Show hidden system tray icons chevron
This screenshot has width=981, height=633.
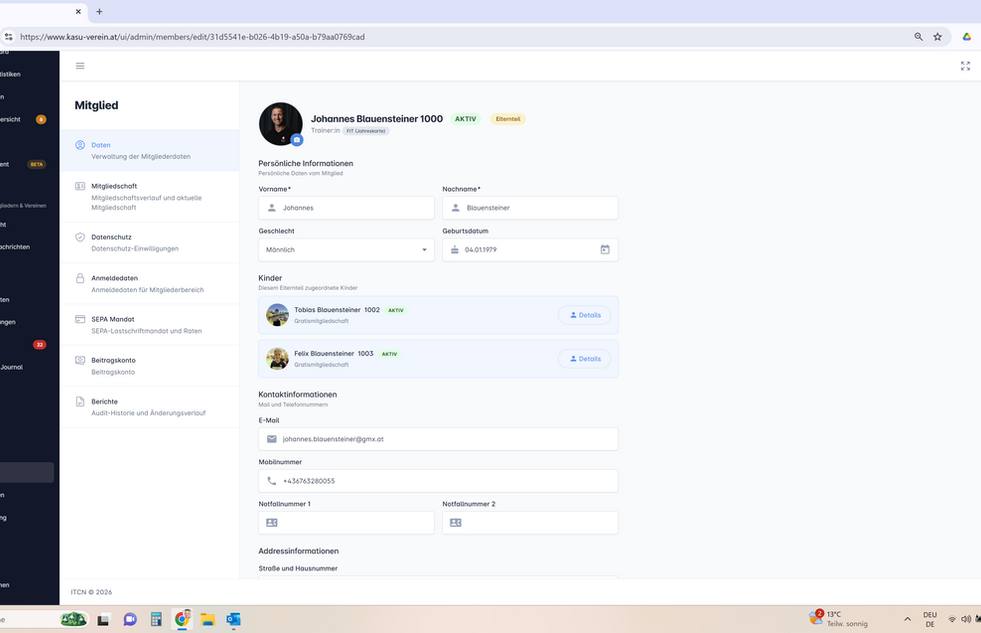click(x=907, y=619)
